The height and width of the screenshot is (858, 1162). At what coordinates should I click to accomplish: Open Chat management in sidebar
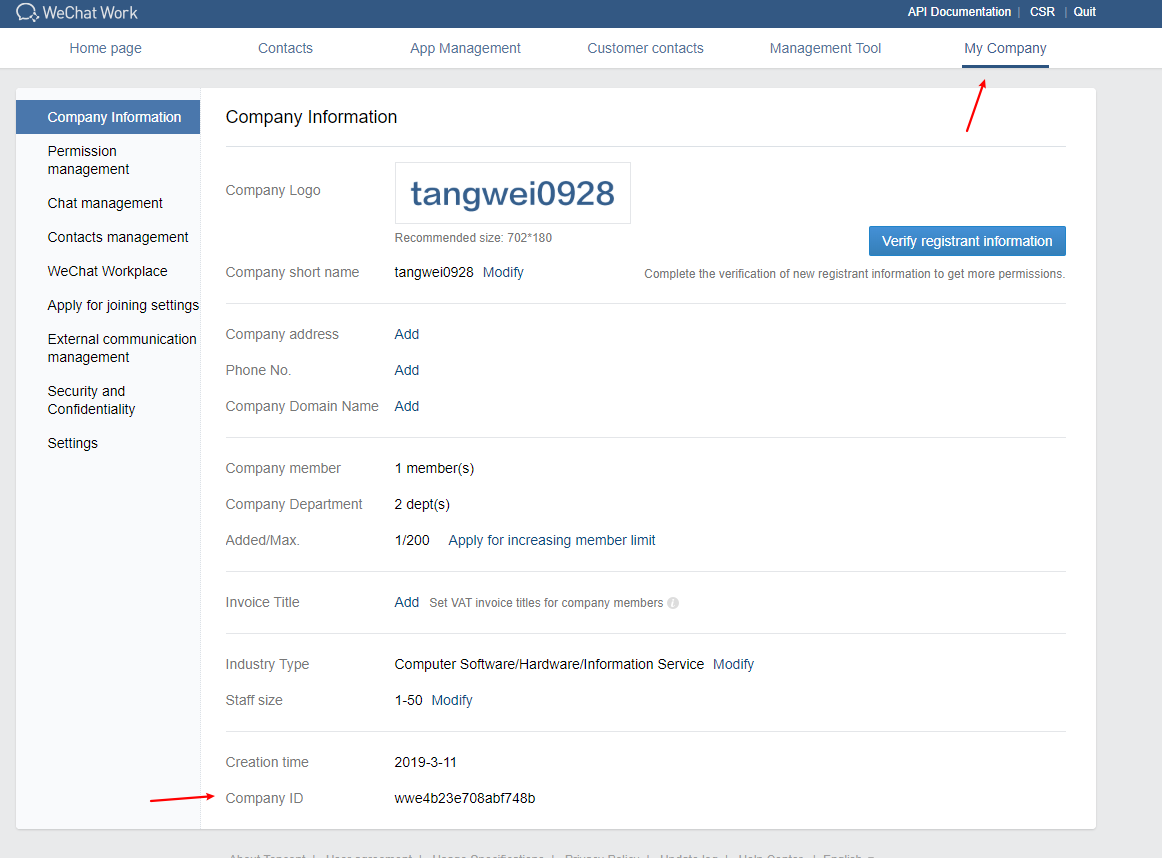pos(105,203)
